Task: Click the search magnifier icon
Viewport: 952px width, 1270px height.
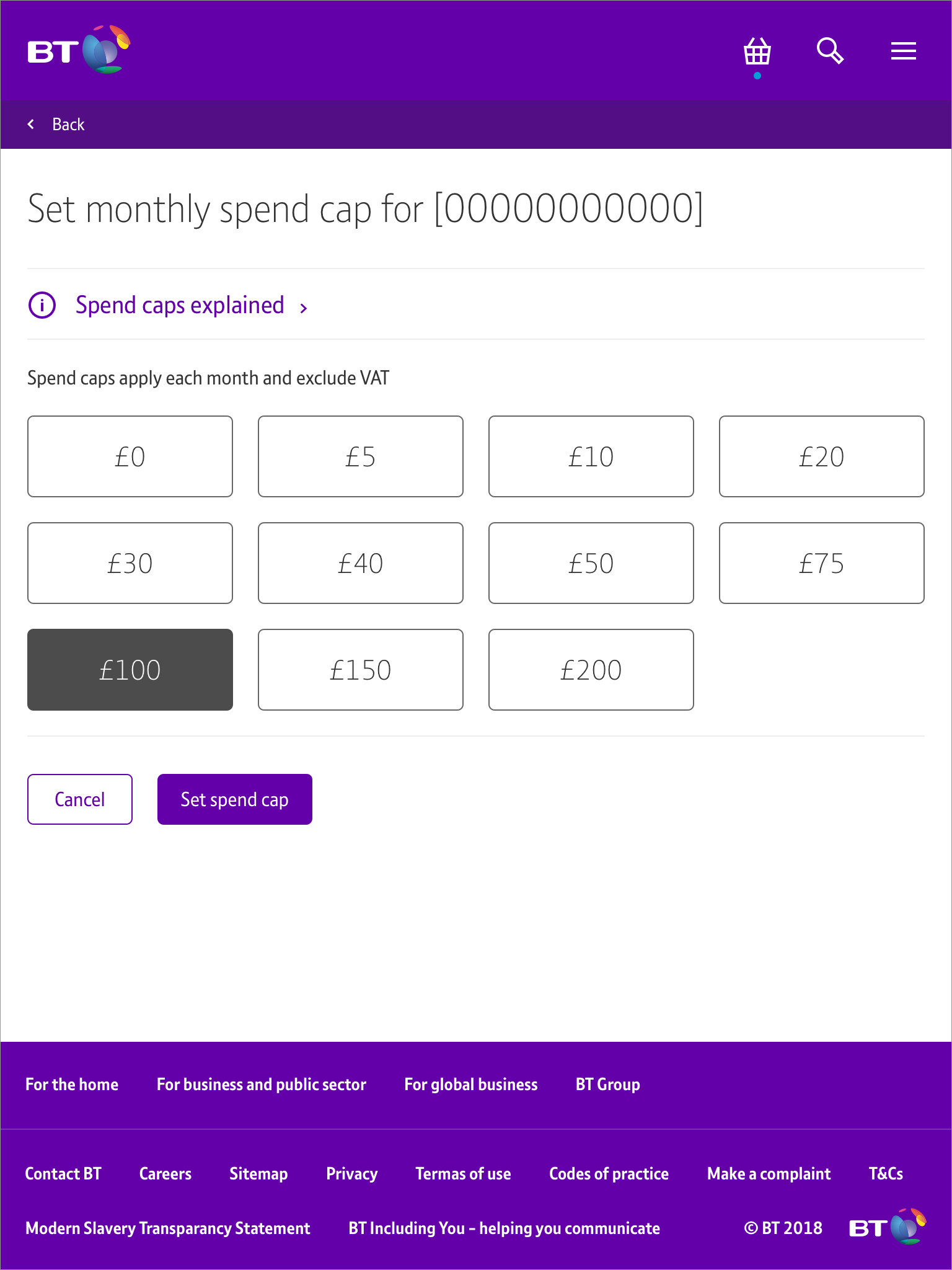Action: pos(830,51)
